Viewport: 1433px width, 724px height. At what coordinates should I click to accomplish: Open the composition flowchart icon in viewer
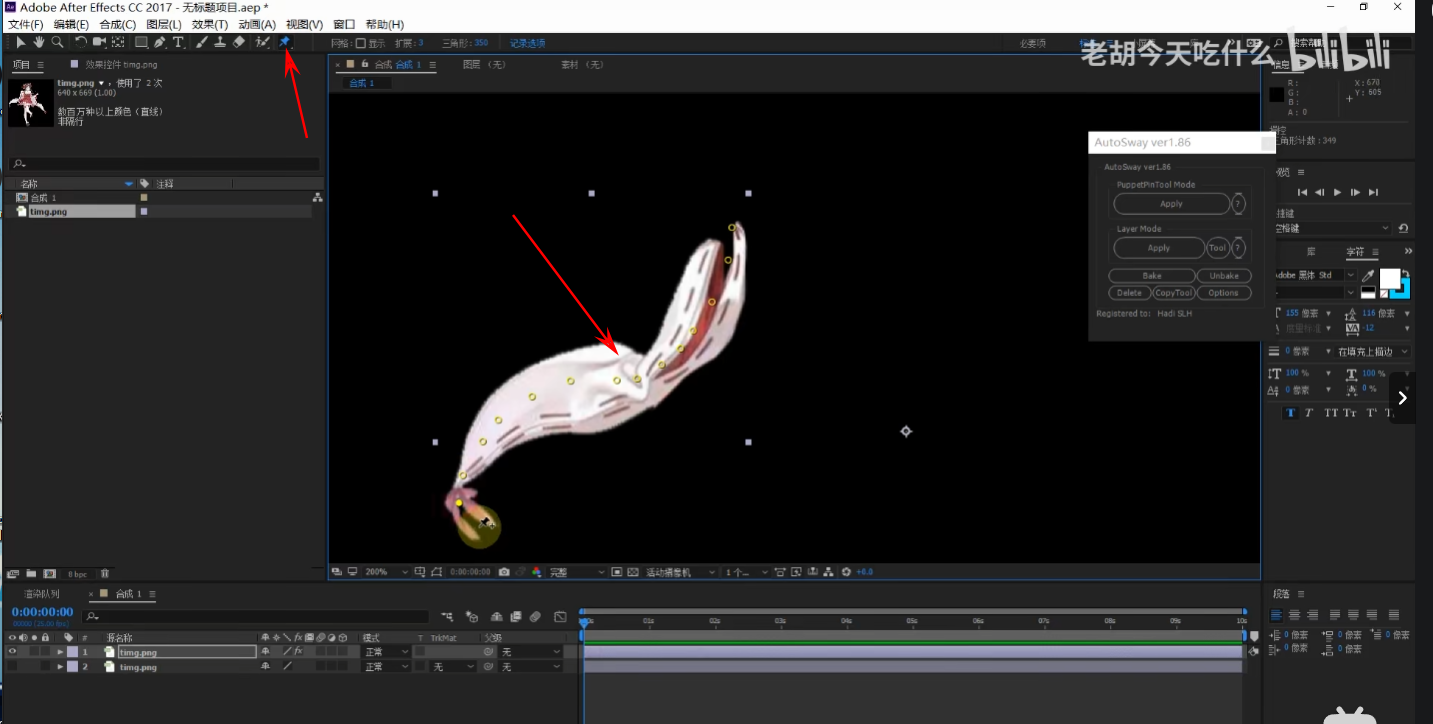(827, 572)
